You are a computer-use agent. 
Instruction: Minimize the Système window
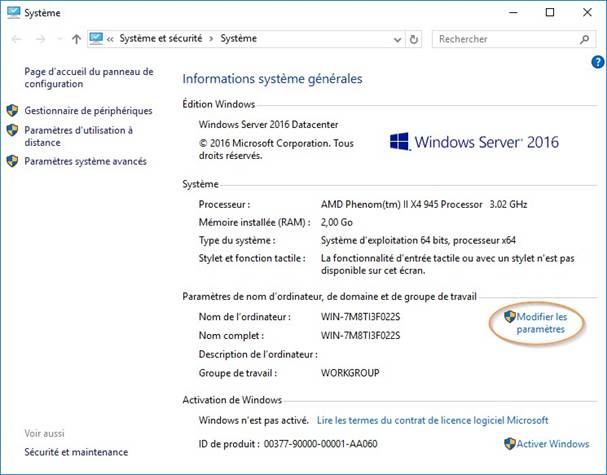(513, 12)
